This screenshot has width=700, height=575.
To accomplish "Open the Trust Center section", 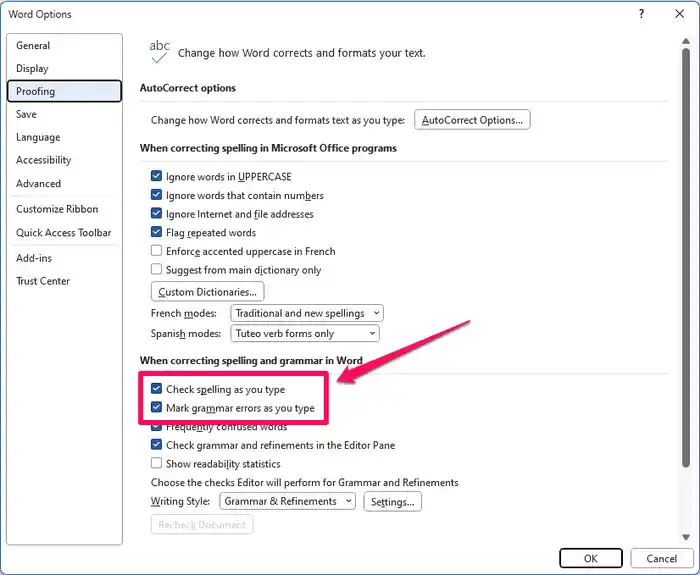I will coord(43,281).
